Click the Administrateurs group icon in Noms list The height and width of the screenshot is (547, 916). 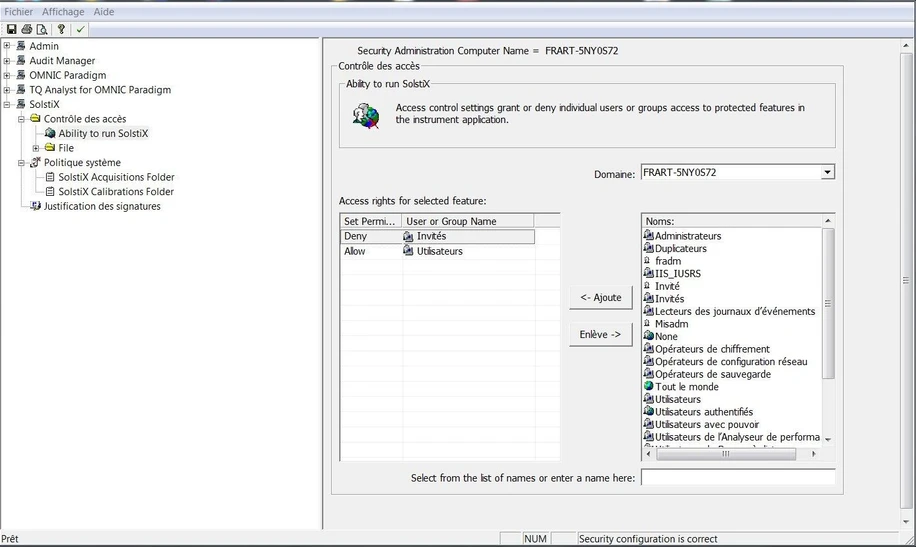(648, 236)
